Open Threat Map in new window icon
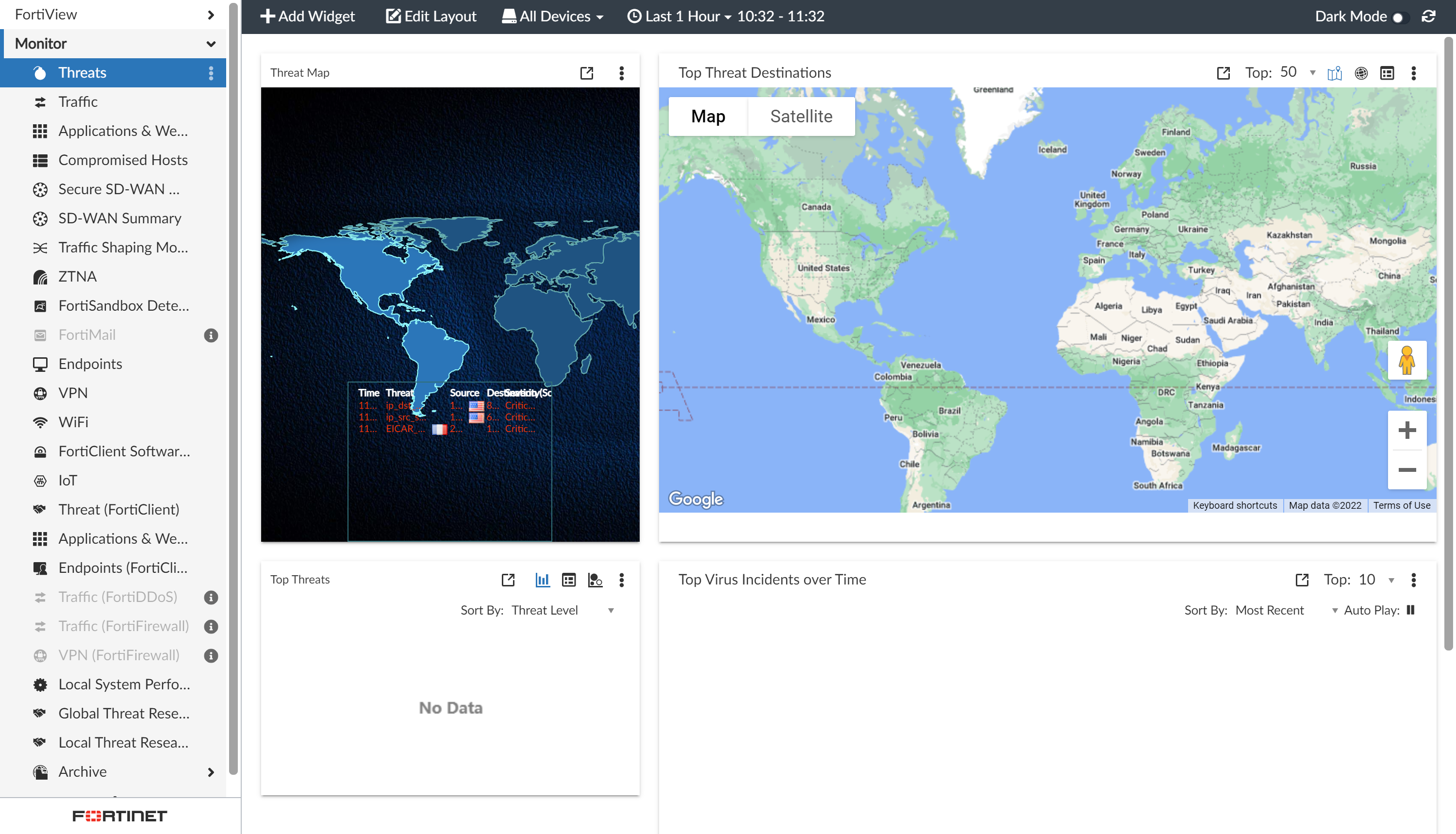This screenshot has width=1456, height=834. pyautogui.click(x=587, y=73)
